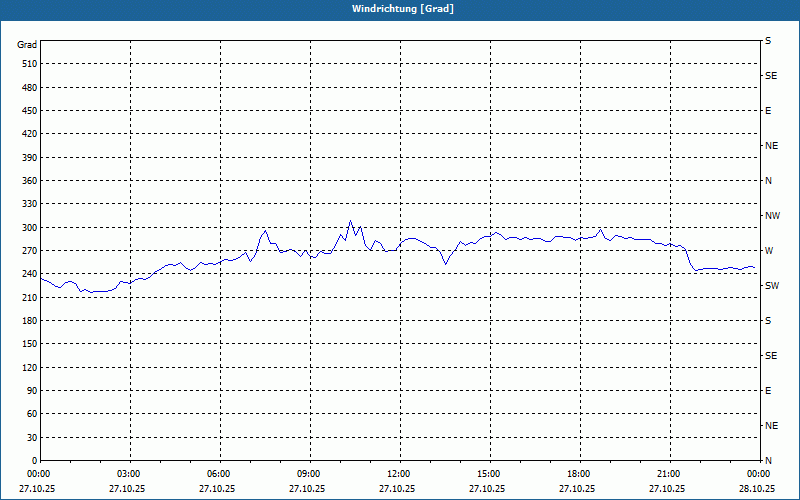Image resolution: width=800 pixels, height=500 pixels.
Task: Click the 180 value on the y-axis
Action: tap(28, 321)
